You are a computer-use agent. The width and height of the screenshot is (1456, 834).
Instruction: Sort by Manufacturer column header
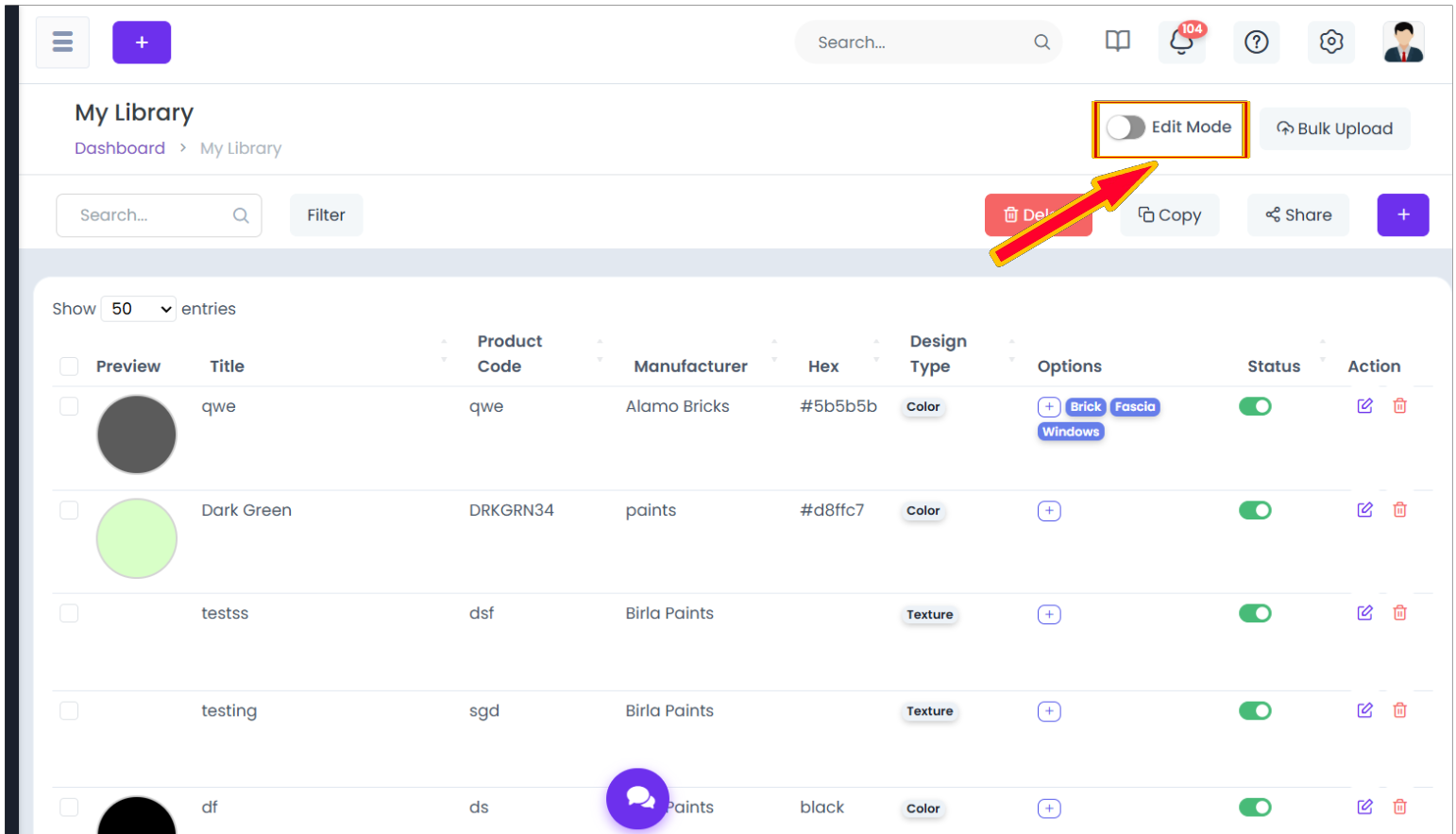click(690, 366)
